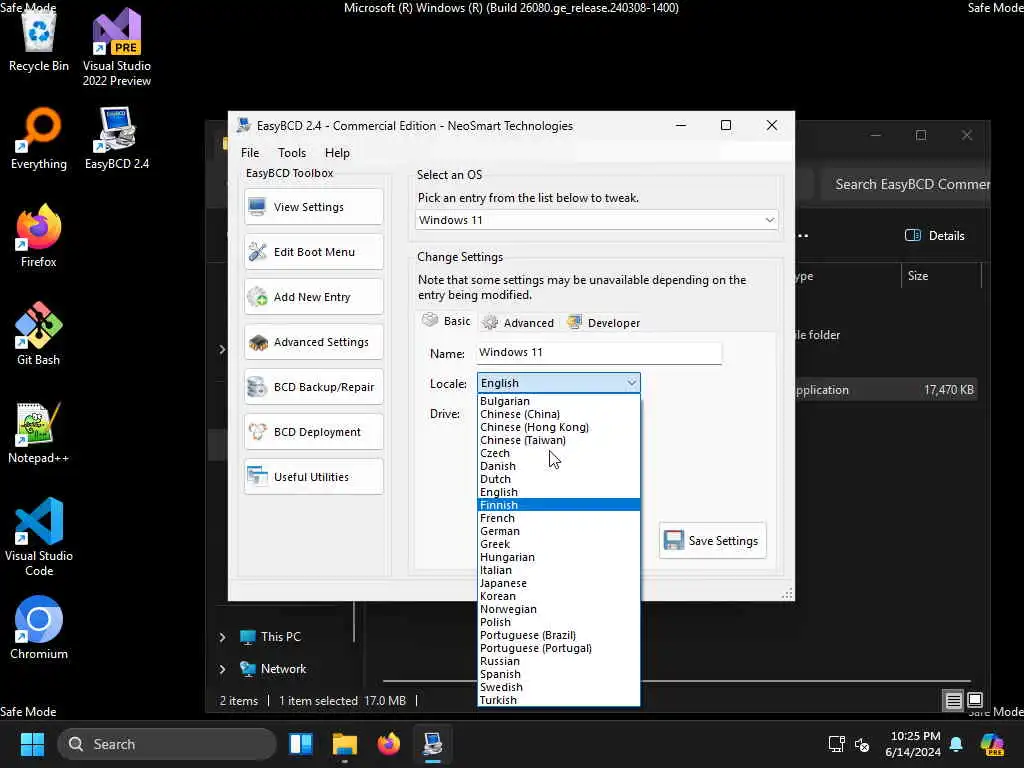This screenshot has height=768, width=1024.
Task: Choose Japanese from the locale list
Action: [558, 583]
